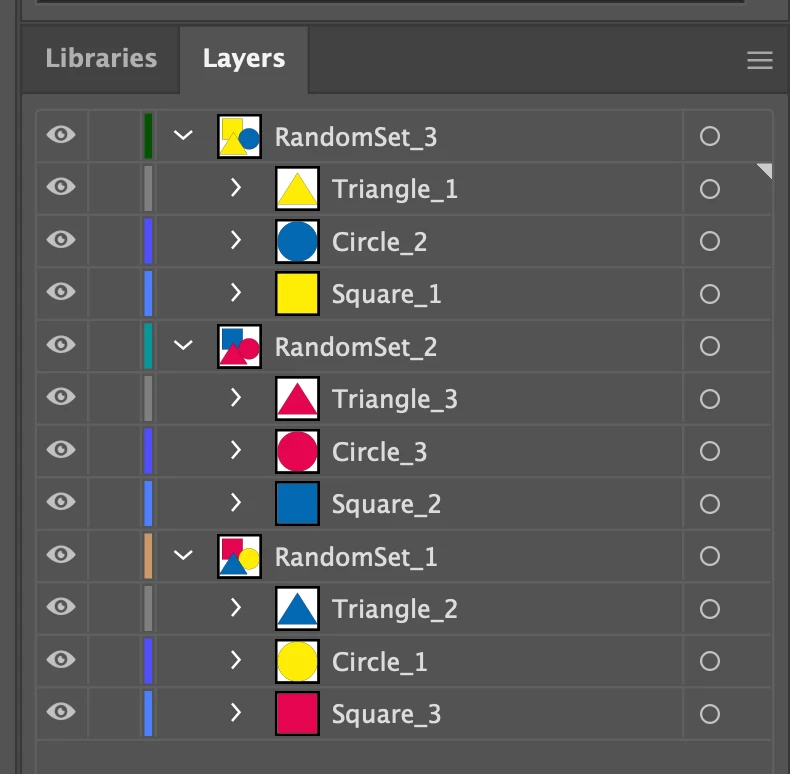Click the yellow Circle_1 thumbnail

(x=297, y=661)
